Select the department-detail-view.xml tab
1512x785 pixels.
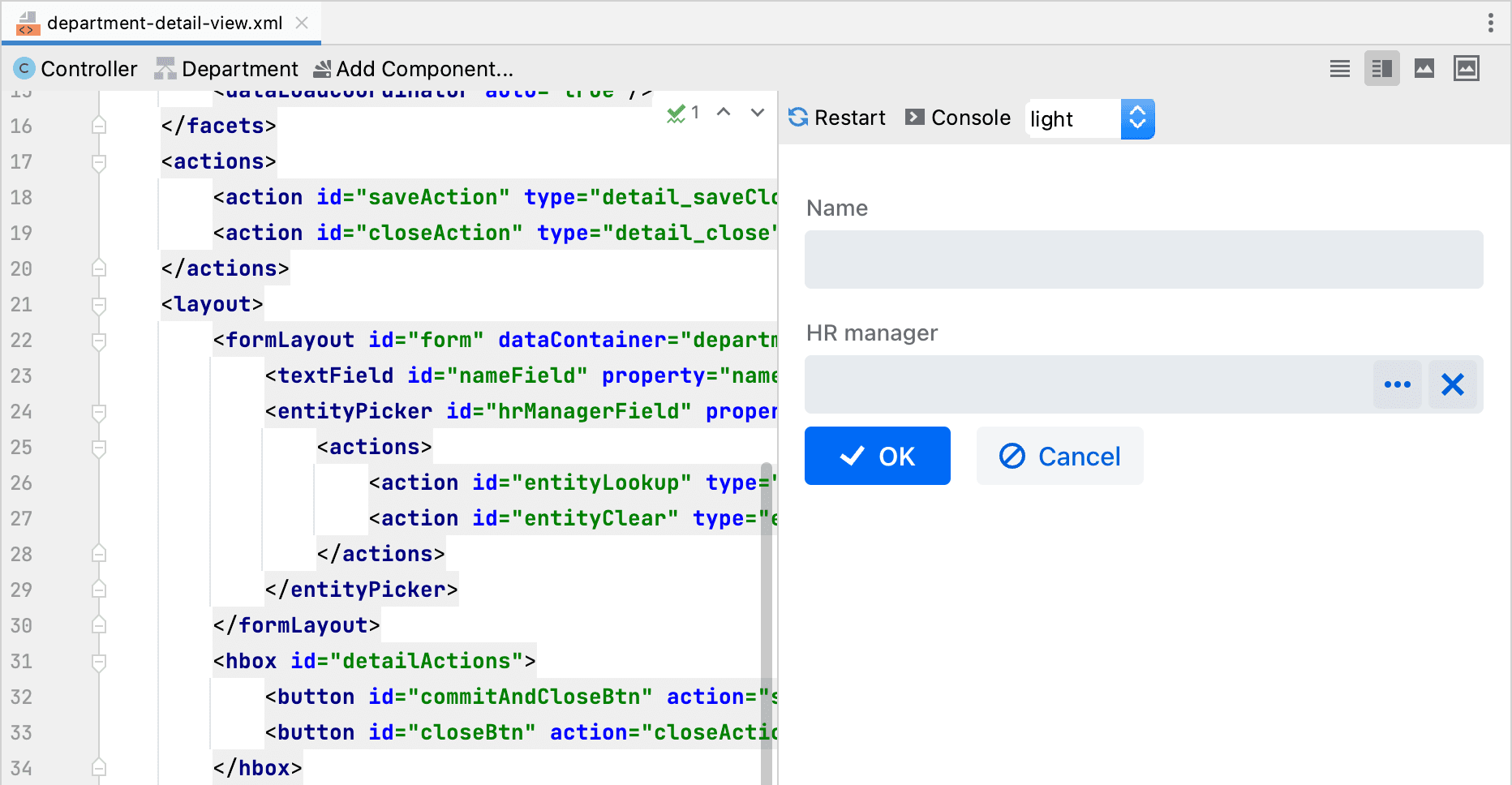pyautogui.click(x=165, y=23)
